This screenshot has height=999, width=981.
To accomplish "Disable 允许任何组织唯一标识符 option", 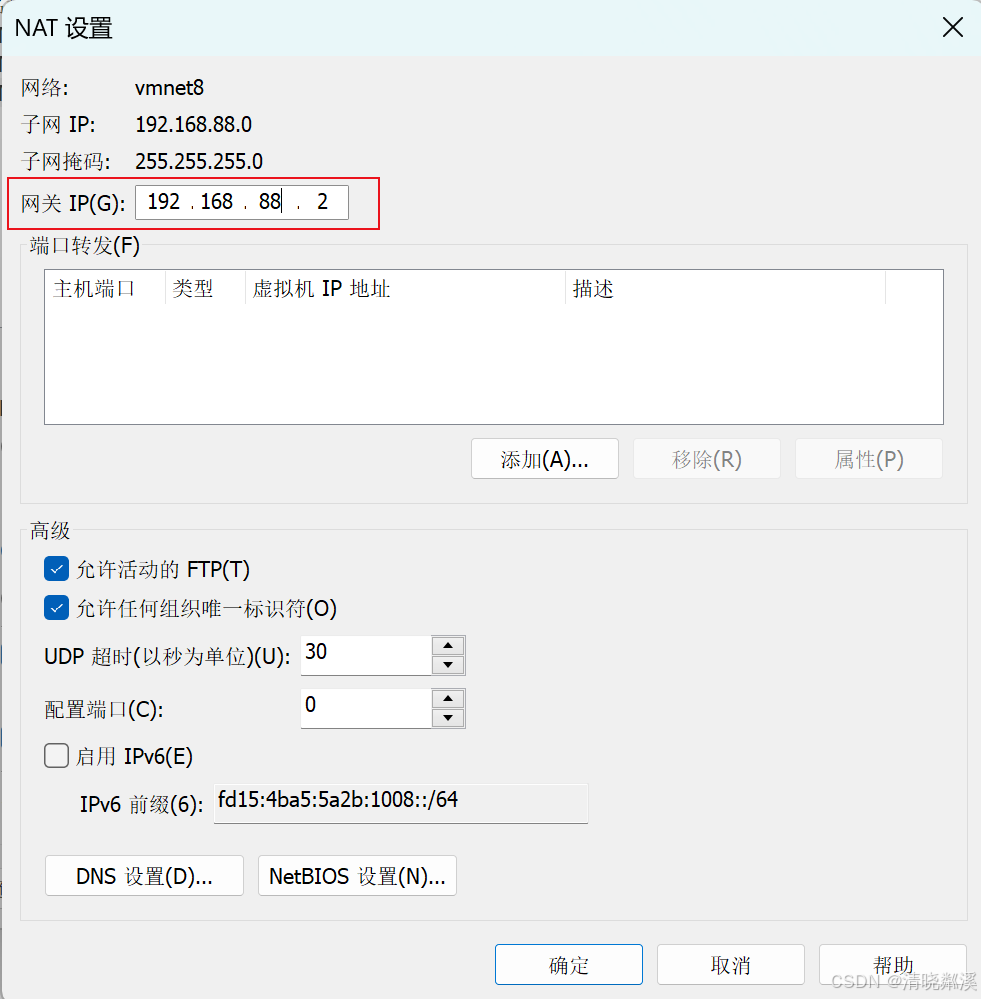I will click(x=56, y=608).
